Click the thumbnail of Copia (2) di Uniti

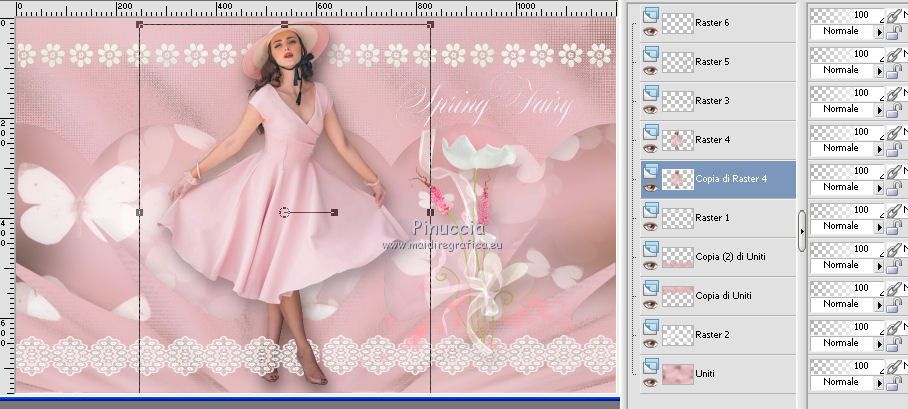[x=678, y=257]
